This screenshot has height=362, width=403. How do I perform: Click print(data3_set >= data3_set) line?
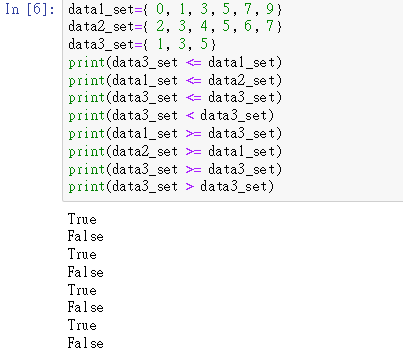(x=175, y=169)
